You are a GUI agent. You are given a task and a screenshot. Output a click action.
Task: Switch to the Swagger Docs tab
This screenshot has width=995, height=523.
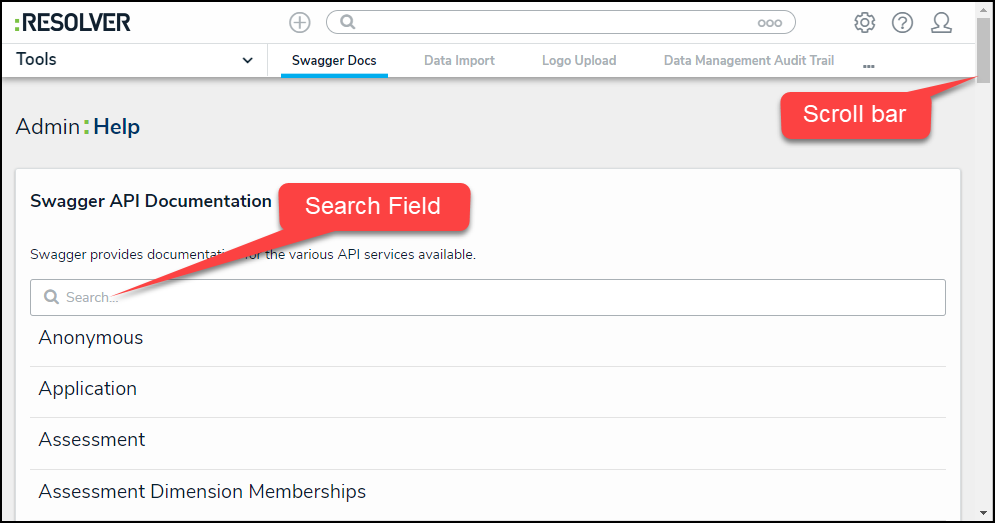pos(334,61)
